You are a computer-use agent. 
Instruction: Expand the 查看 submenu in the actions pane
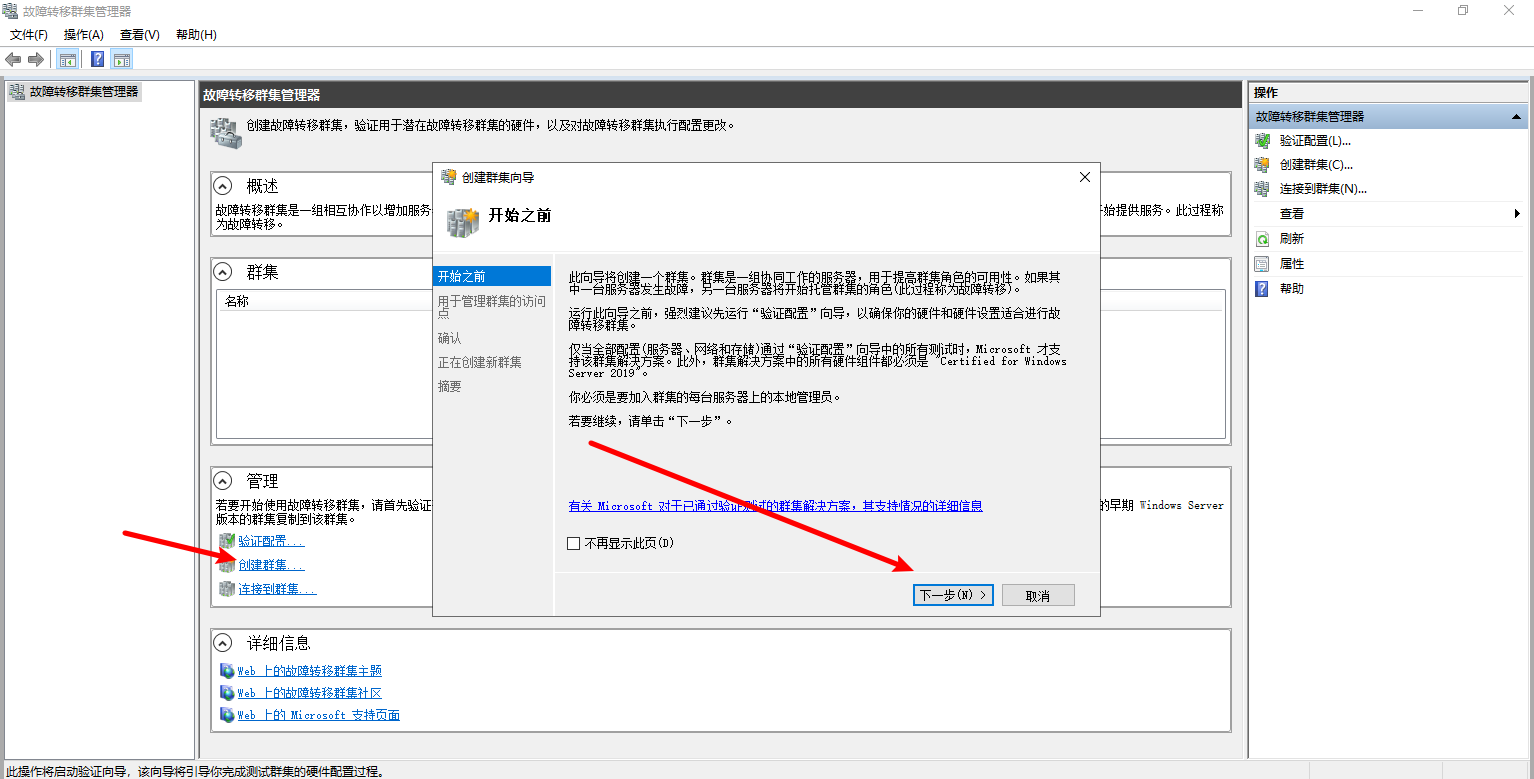click(x=1516, y=214)
